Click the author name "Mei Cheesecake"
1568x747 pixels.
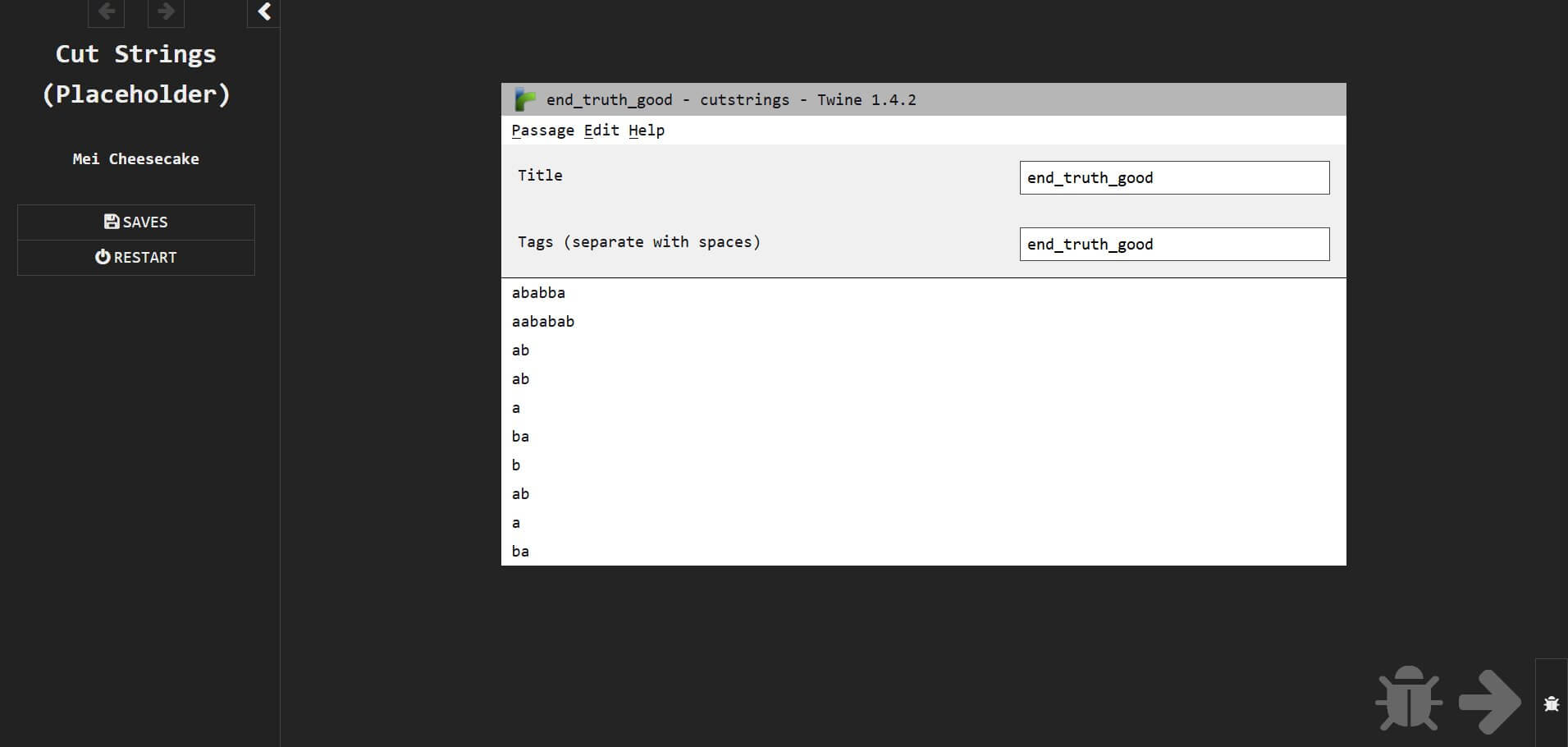tap(136, 159)
